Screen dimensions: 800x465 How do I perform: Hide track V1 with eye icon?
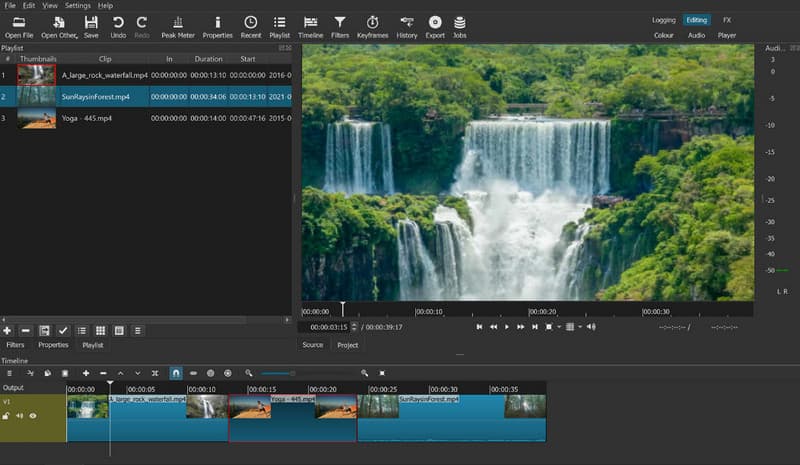33,416
